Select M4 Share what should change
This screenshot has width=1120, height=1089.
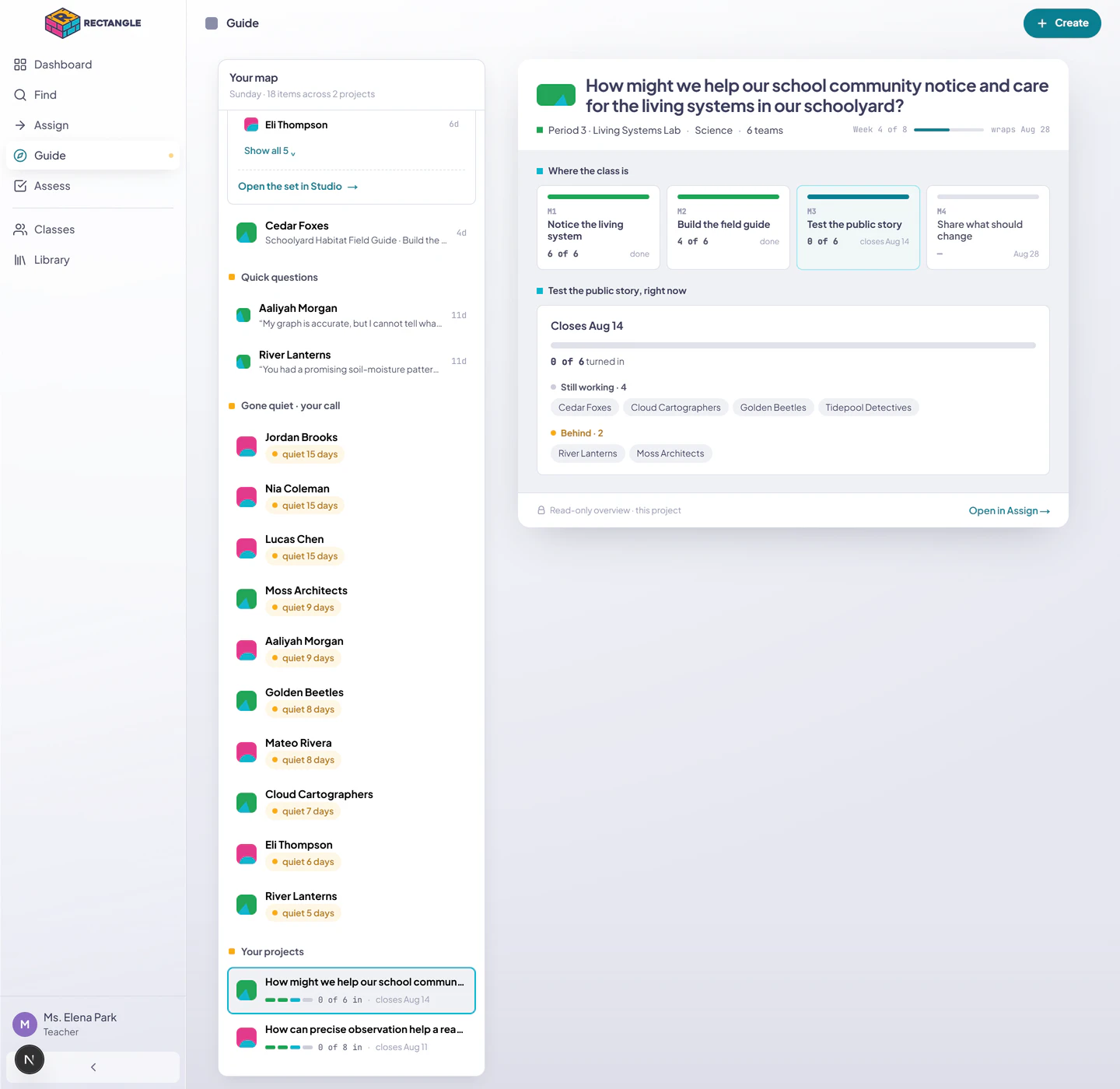988,227
